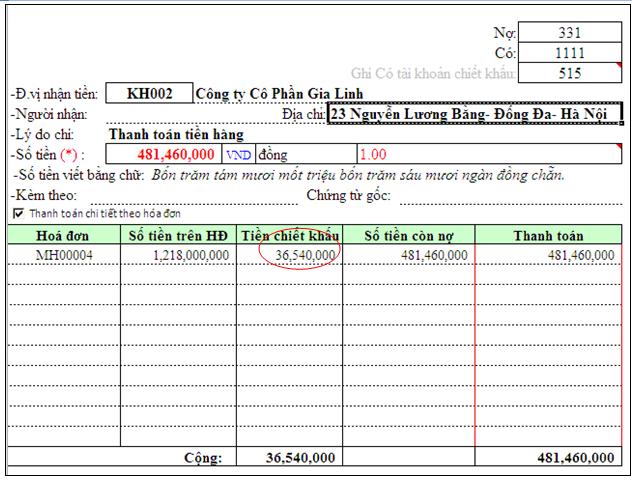The height and width of the screenshot is (481, 632).
Task: Select the 'Hoá đơn' column header
Action: pos(63,235)
